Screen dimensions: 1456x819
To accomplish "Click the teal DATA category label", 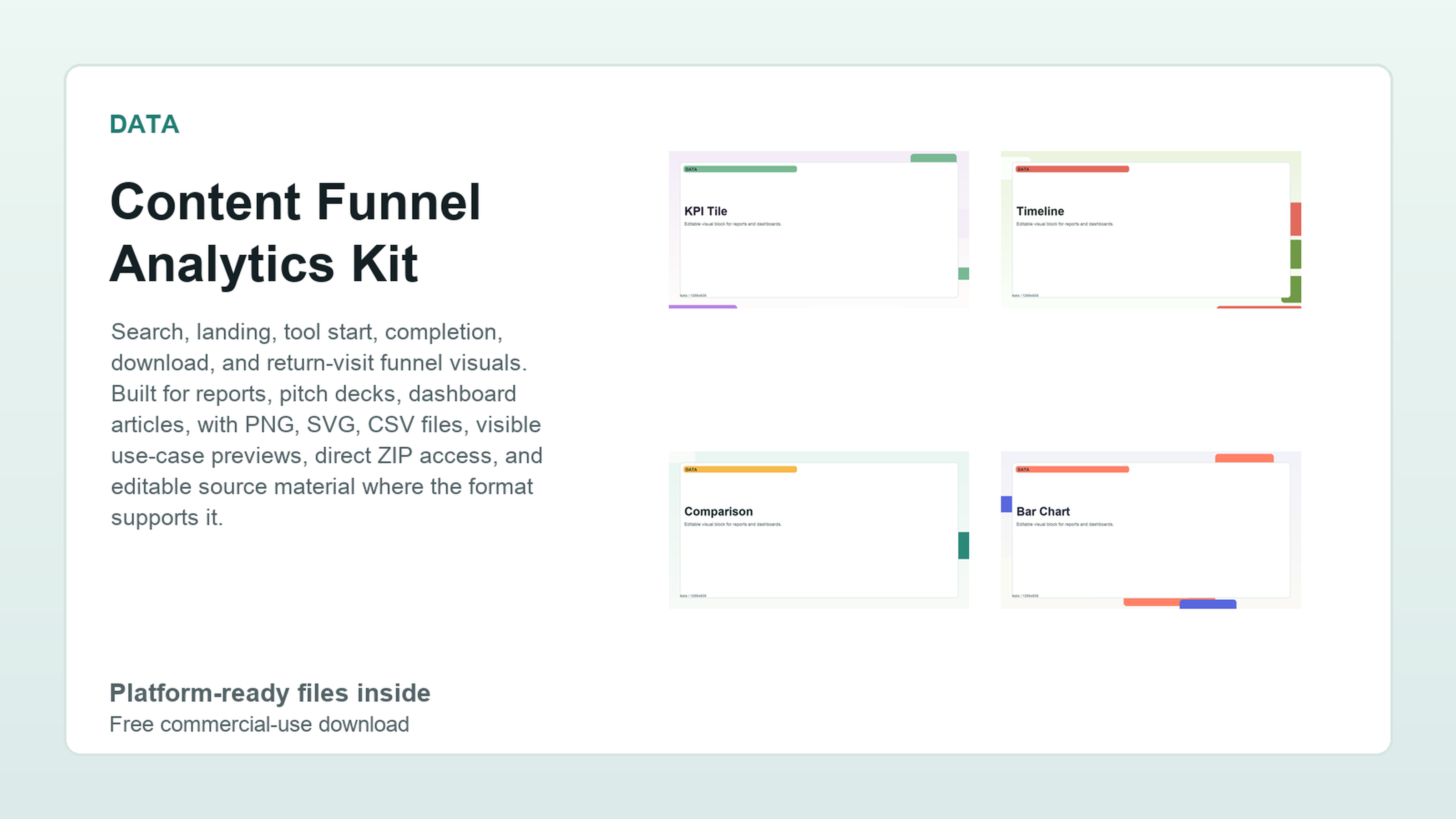I will [x=144, y=124].
